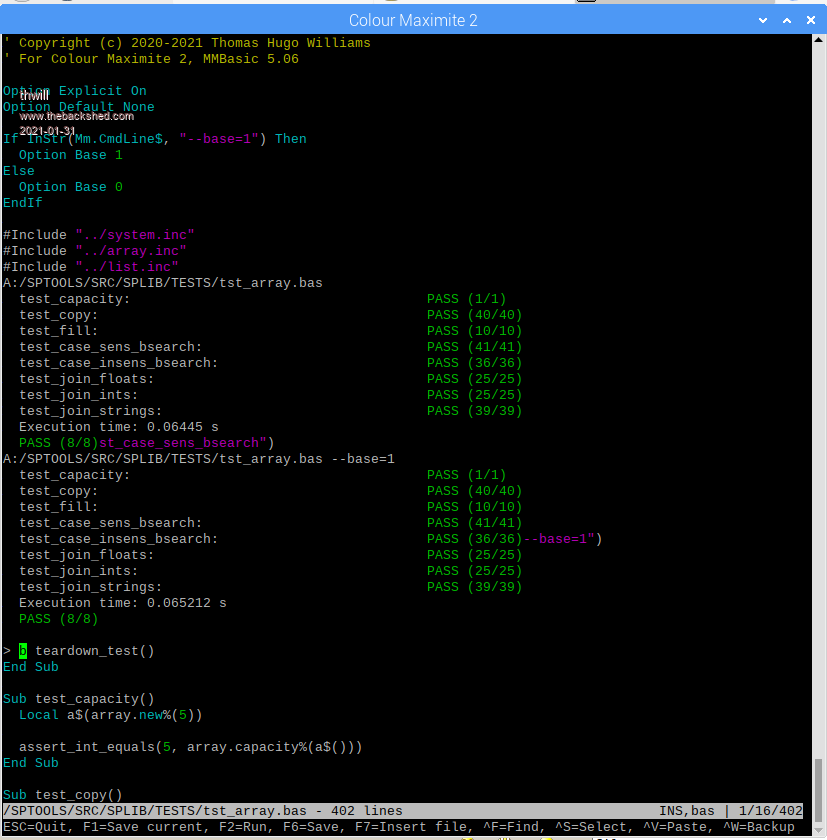Click the "Copyright (c) 2020-2021 Thomas Hugo Williams" comment
Screen dimensions: 827x840
tap(187, 43)
